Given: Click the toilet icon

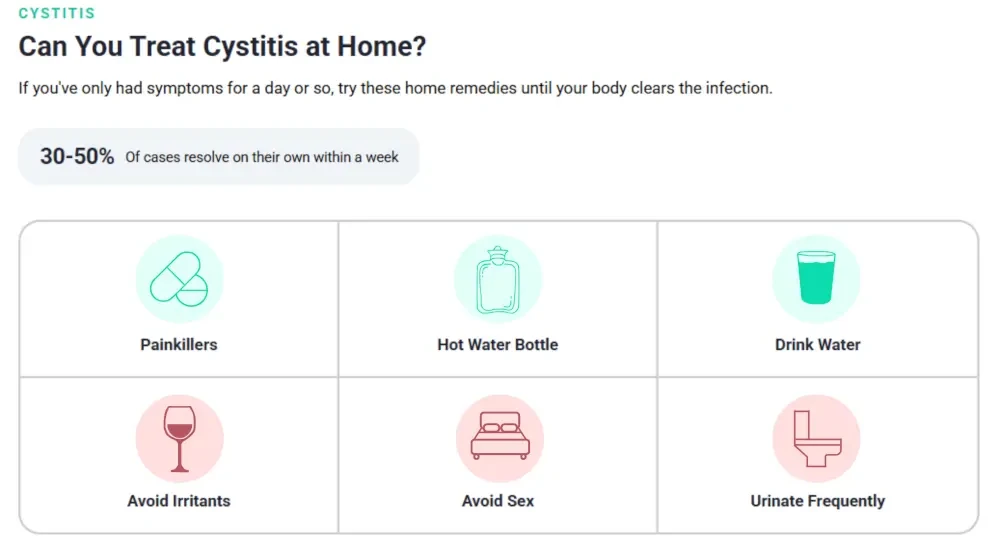Looking at the screenshot, I should [x=816, y=438].
